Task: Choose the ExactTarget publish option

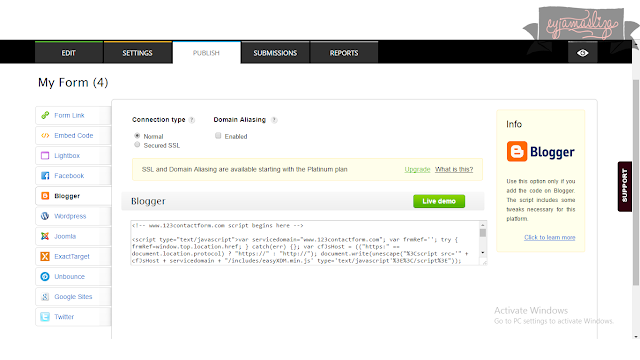Action: pyautogui.click(x=73, y=256)
